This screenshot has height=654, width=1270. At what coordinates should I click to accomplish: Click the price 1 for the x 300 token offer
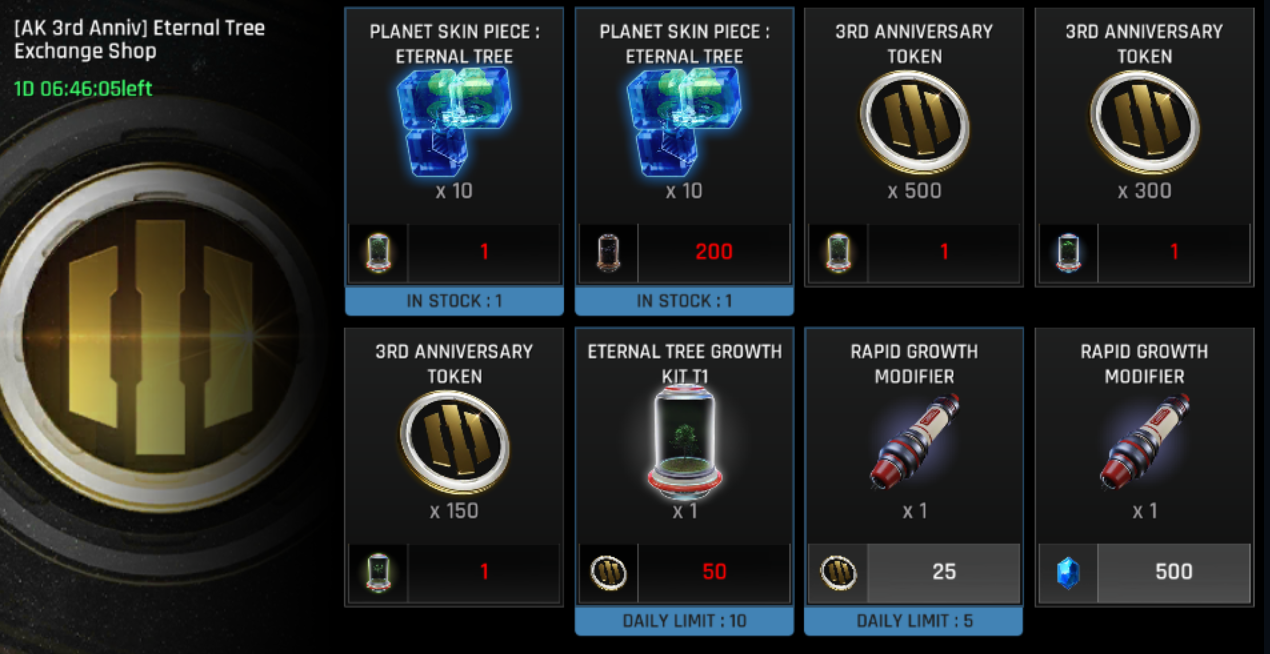1173,252
